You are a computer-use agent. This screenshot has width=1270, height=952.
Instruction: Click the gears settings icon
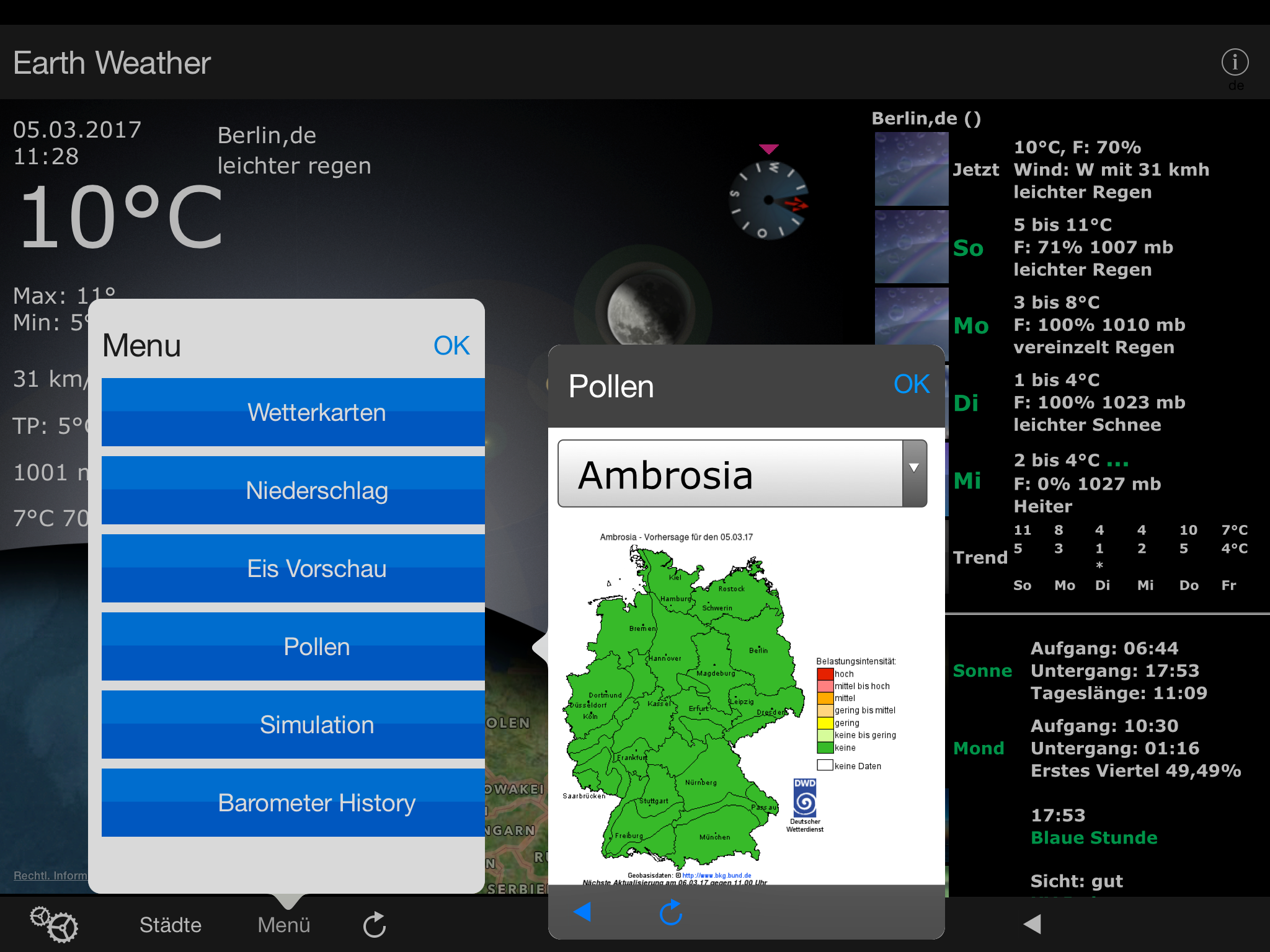[55, 925]
